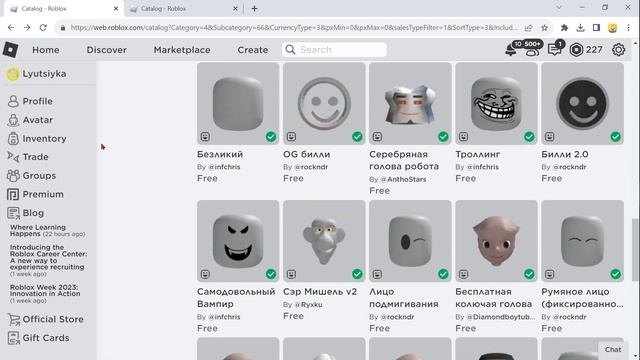This screenshot has height=360, width=640.
Task: Click the Trade sidebar icon
Action: [13, 157]
